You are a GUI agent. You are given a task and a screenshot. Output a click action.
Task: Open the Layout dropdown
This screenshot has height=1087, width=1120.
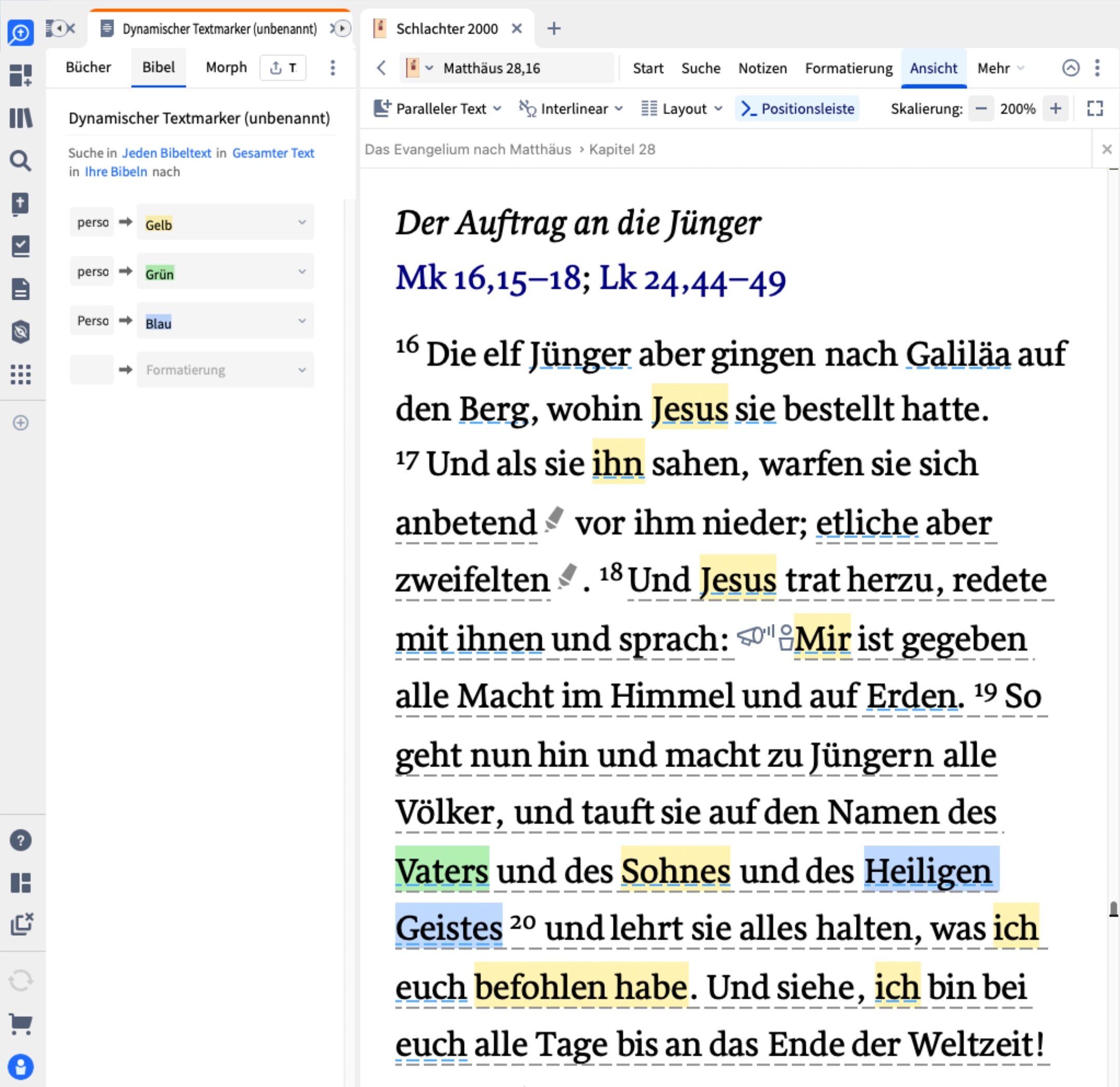[682, 109]
